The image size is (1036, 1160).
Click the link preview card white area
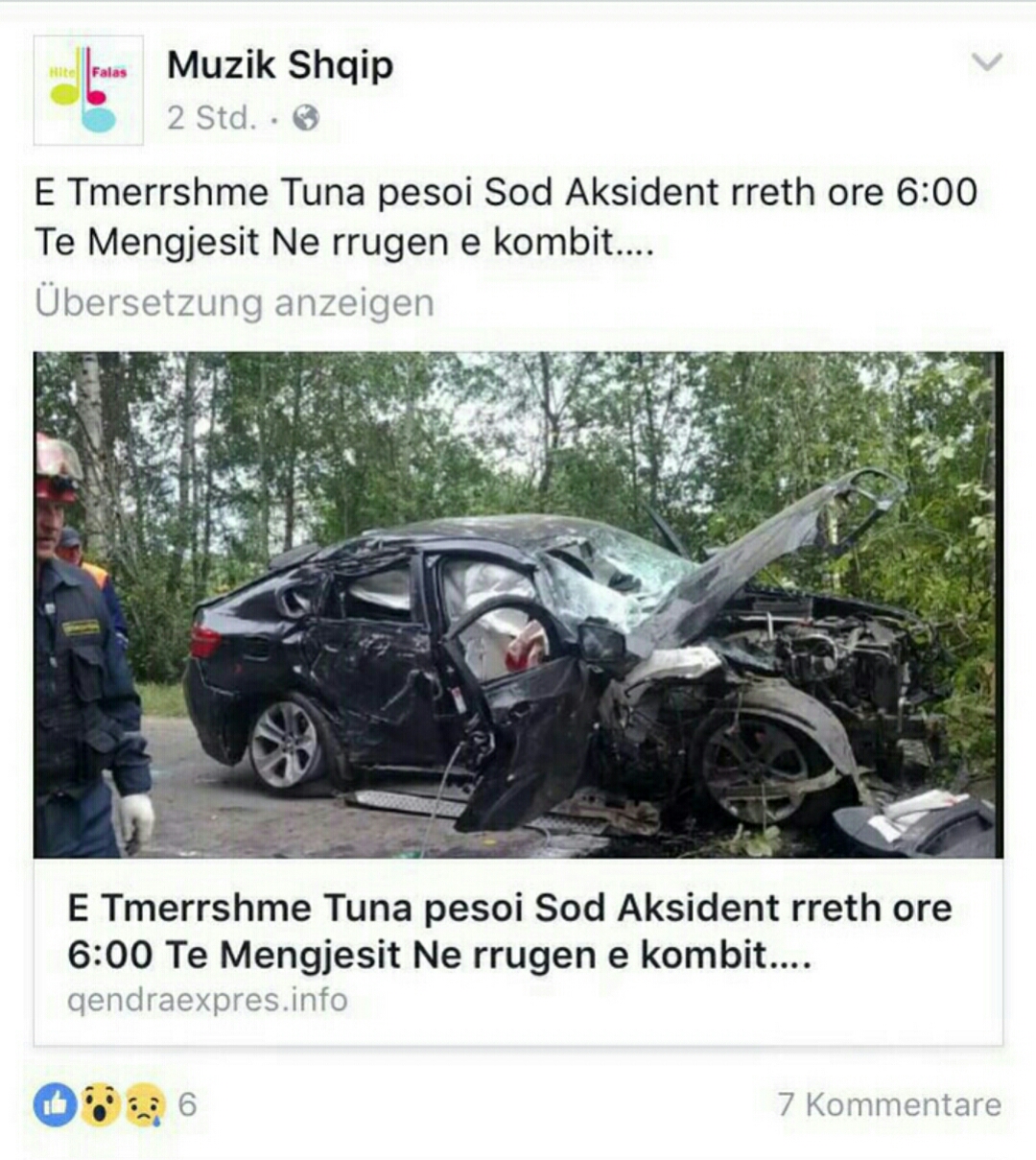click(x=518, y=952)
